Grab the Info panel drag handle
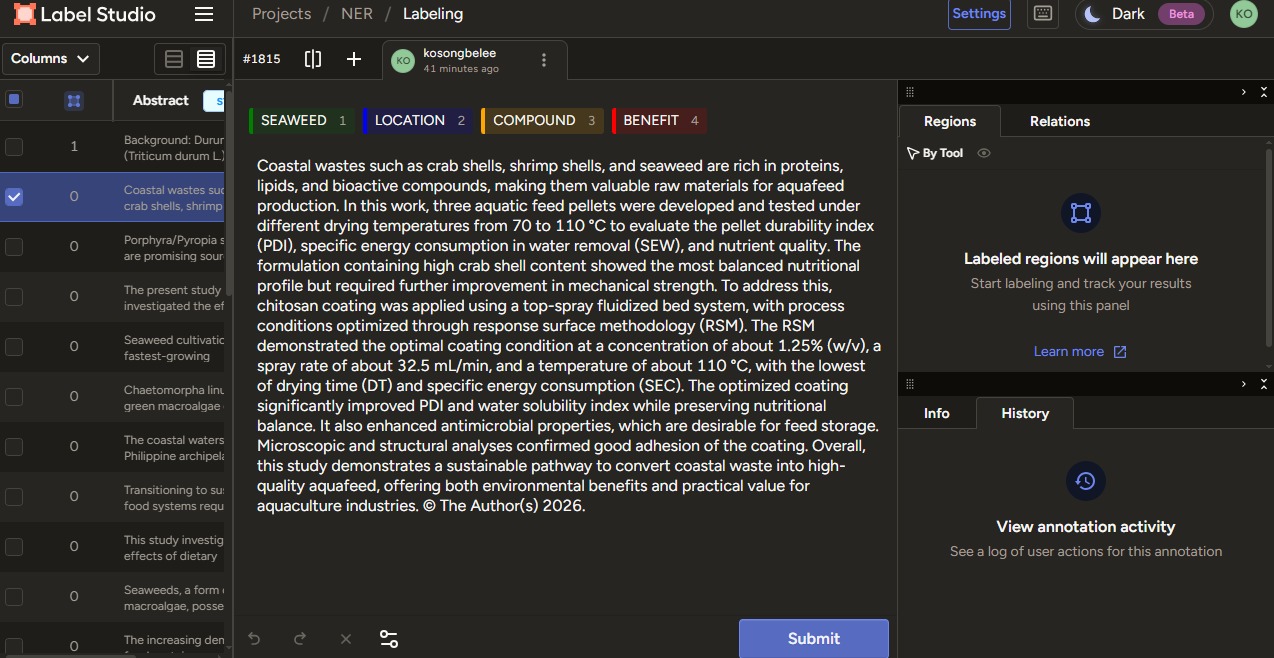 (x=910, y=383)
